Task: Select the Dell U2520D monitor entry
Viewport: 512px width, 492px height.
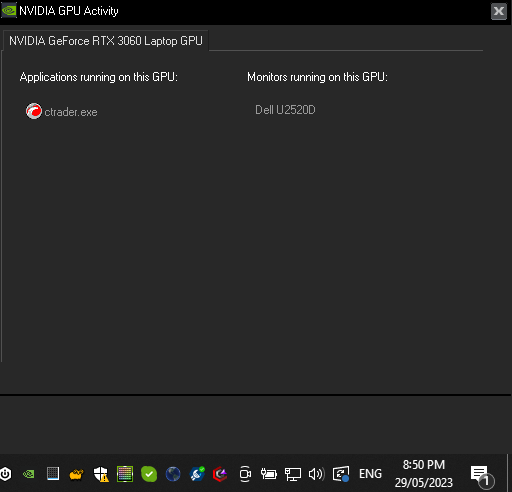Action: click(x=285, y=110)
